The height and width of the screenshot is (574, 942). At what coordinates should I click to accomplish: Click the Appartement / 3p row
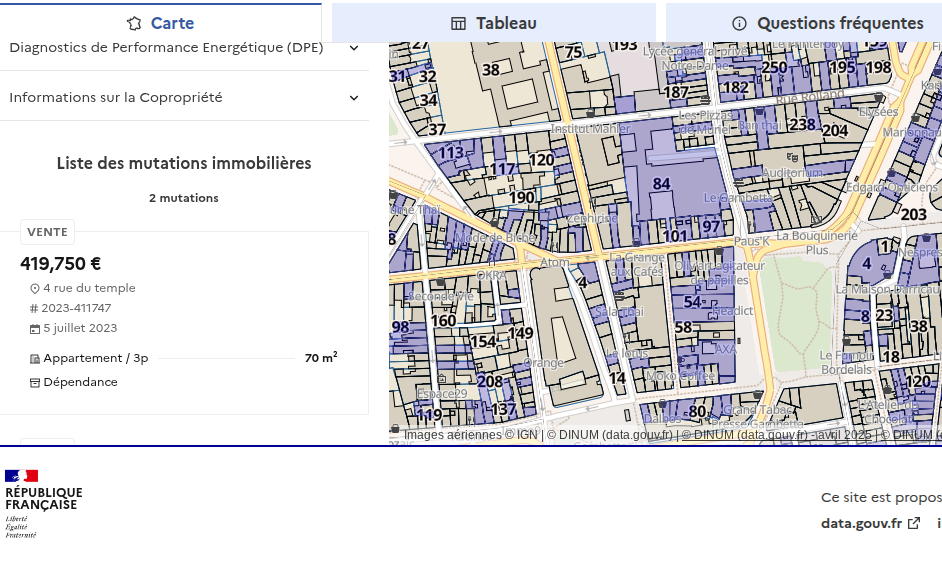pos(184,358)
